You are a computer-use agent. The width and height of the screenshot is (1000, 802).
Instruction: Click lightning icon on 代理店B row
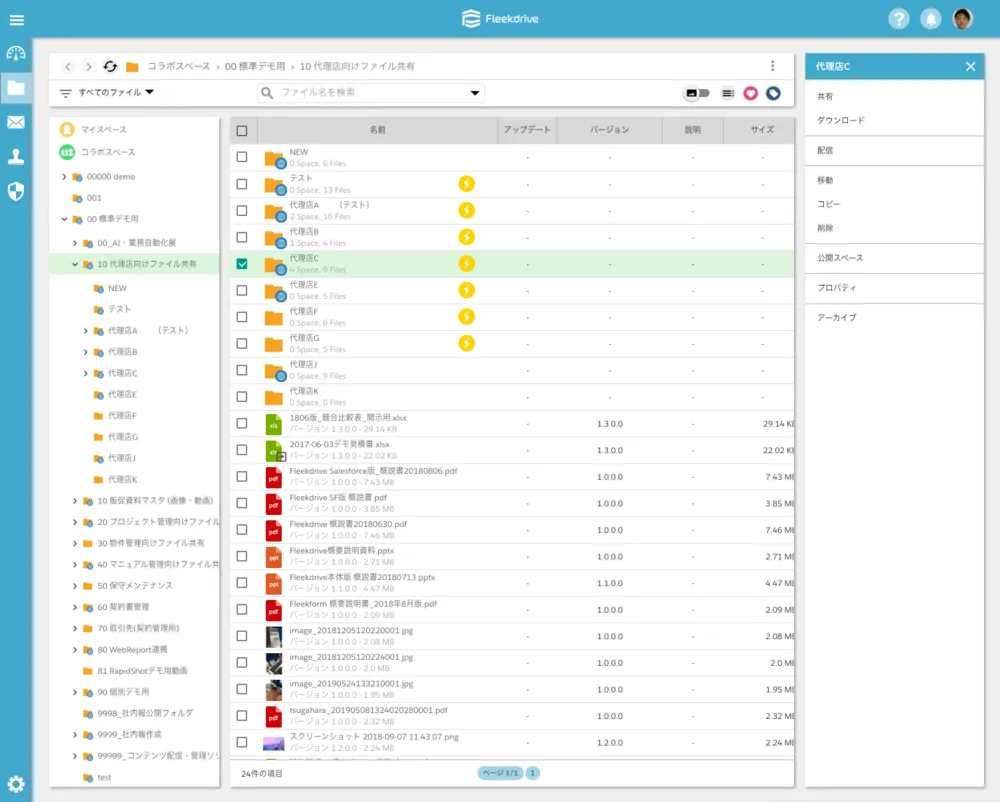coord(466,237)
